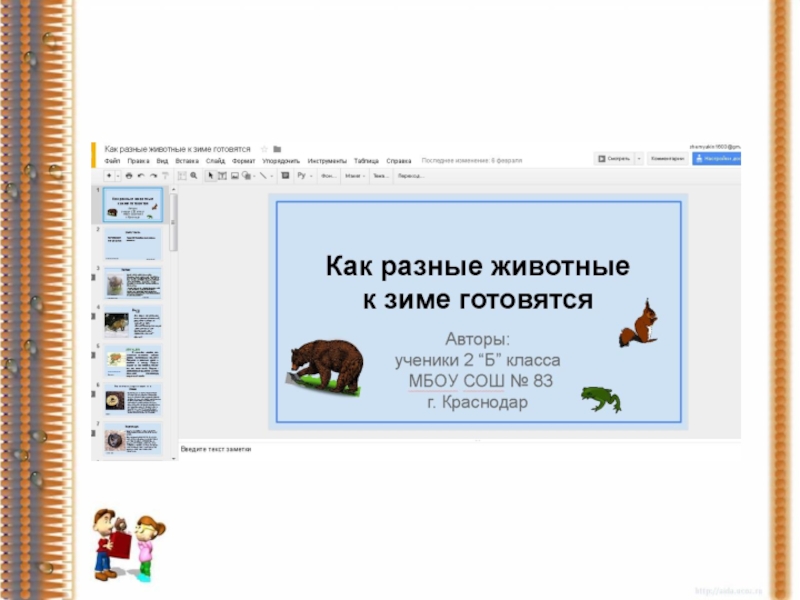
Task: Open the dropdown next to Смотреть
Action: (638, 158)
